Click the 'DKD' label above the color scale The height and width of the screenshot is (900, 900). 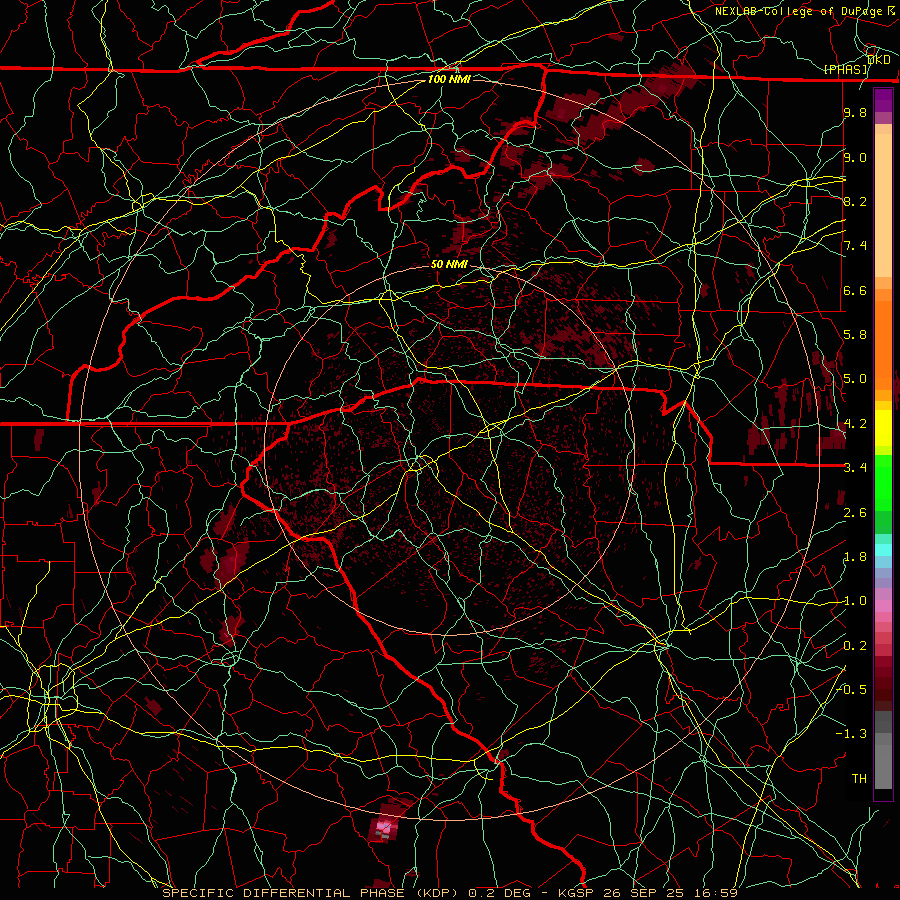click(879, 60)
